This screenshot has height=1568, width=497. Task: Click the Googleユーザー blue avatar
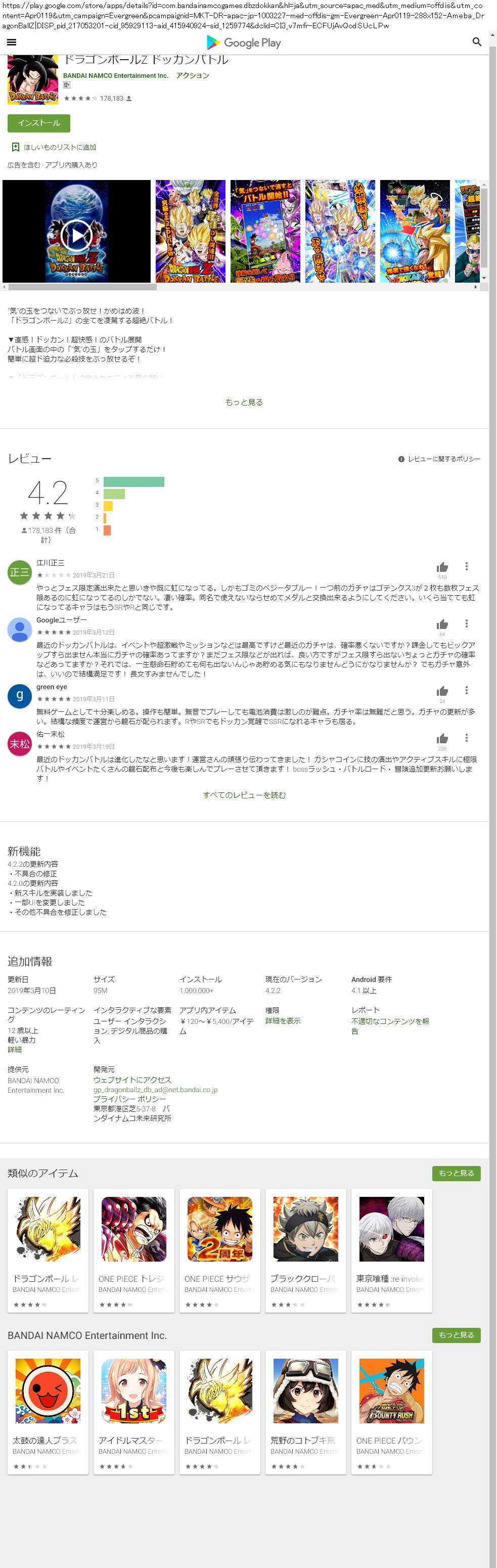pyautogui.click(x=20, y=630)
